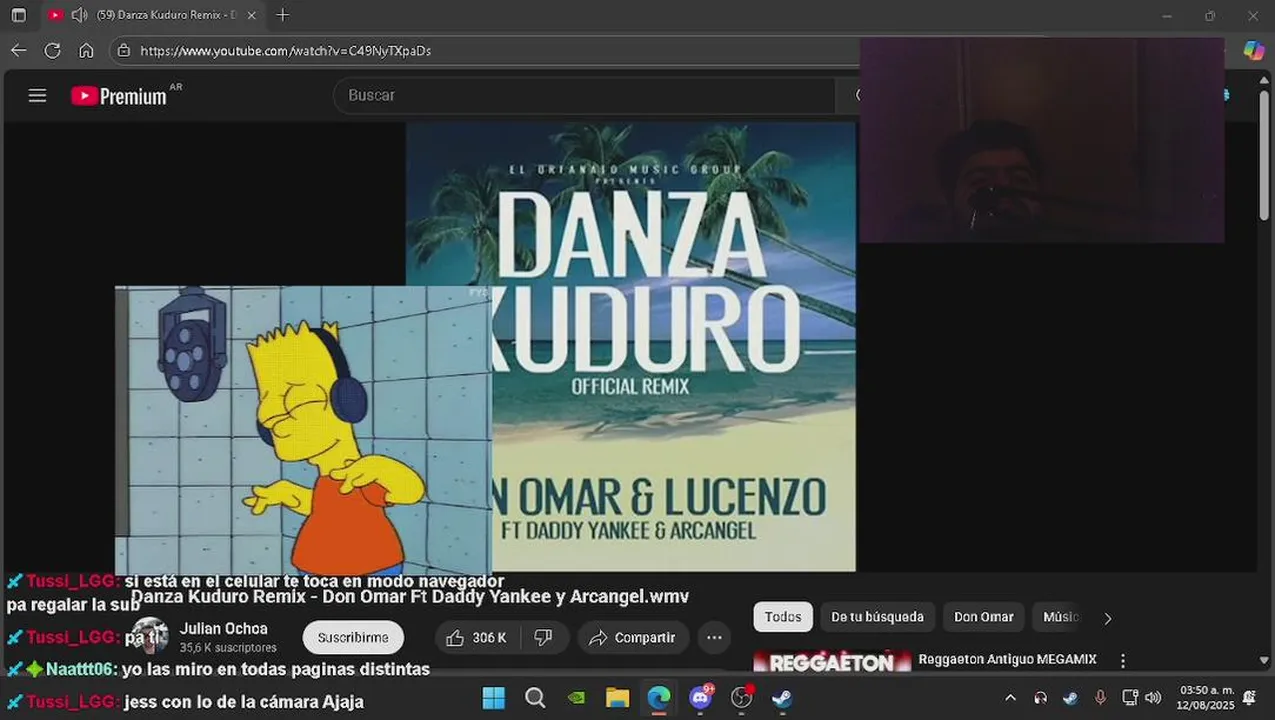1275x720 pixels.
Task: Like the video with 306 K thumbs-up
Action: (x=476, y=637)
